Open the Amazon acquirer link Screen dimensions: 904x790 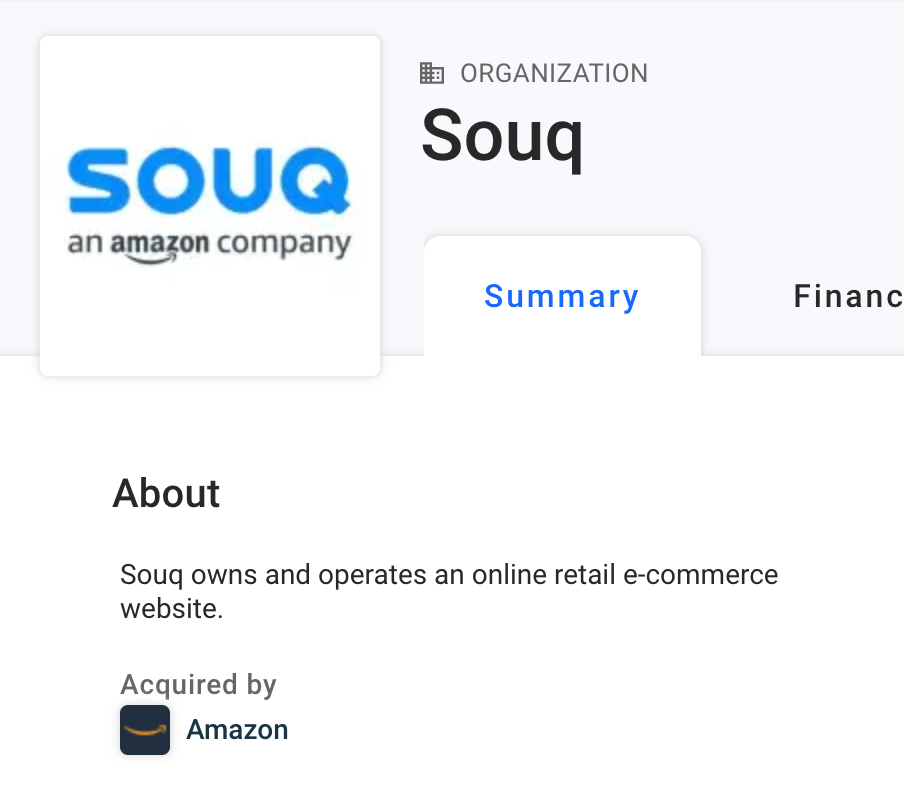(237, 730)
